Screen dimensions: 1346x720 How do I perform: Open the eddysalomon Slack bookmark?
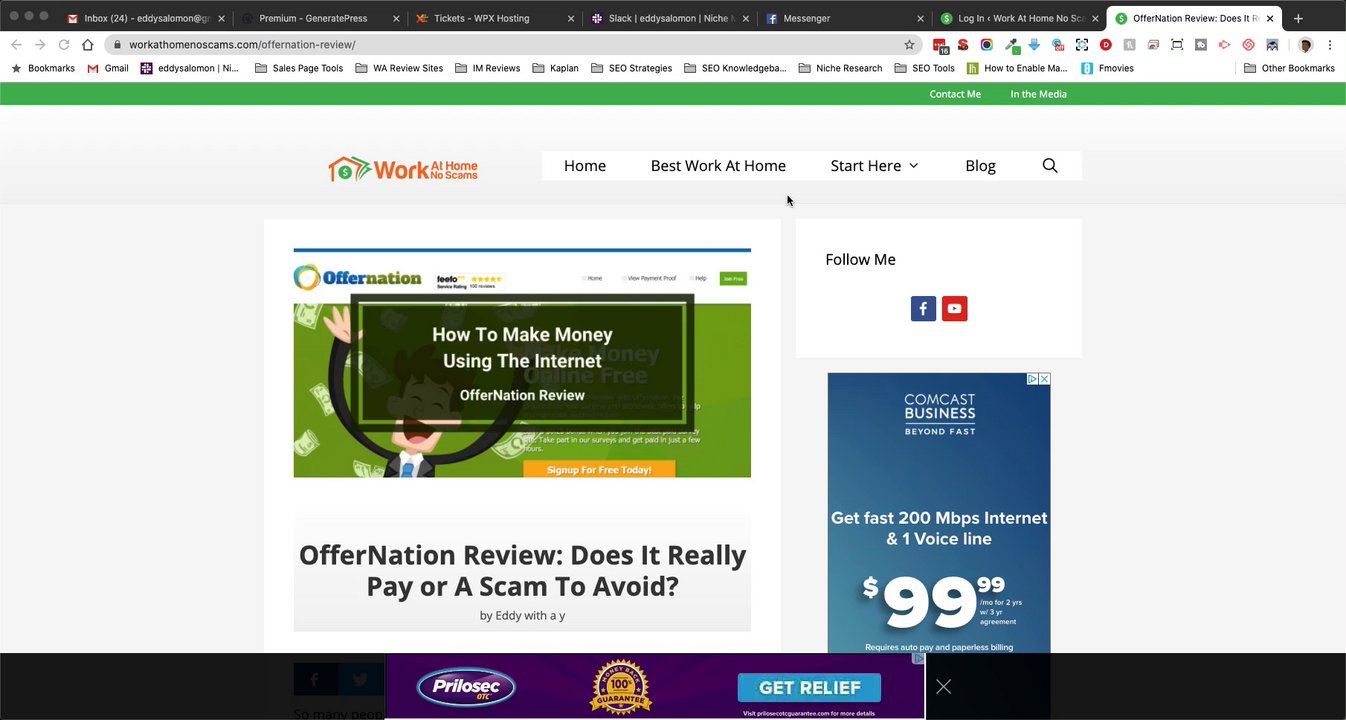pyautogui.click(x=190, y=68)
